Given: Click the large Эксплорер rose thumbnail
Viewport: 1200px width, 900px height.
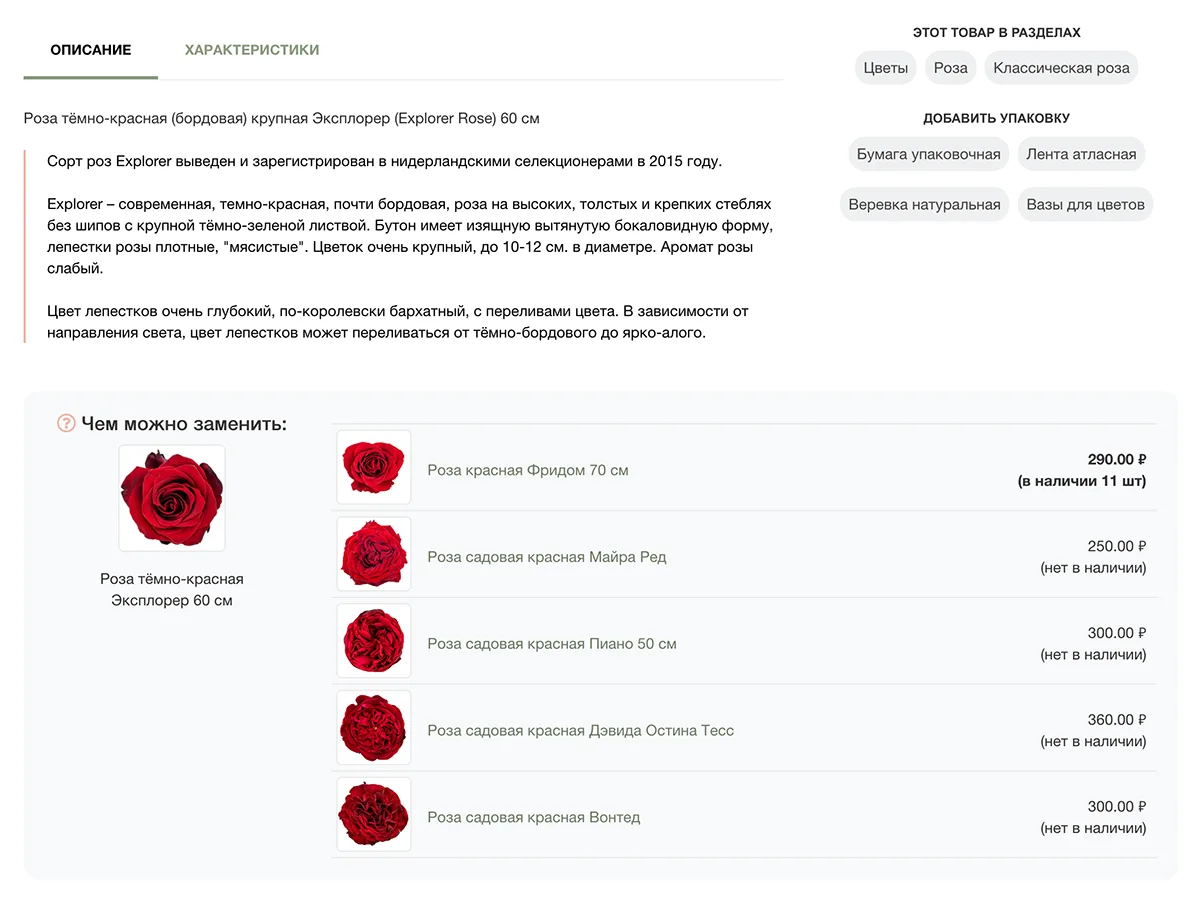Looking at the screenshot, I should 172,498.
